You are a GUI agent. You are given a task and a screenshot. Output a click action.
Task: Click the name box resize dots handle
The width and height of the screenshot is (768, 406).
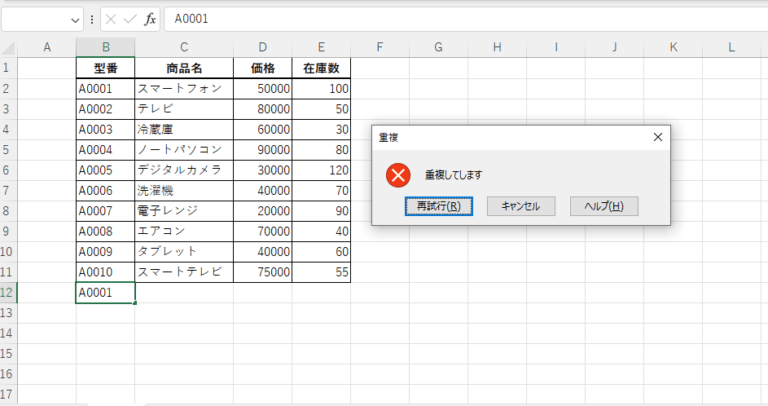pos(93,19)
